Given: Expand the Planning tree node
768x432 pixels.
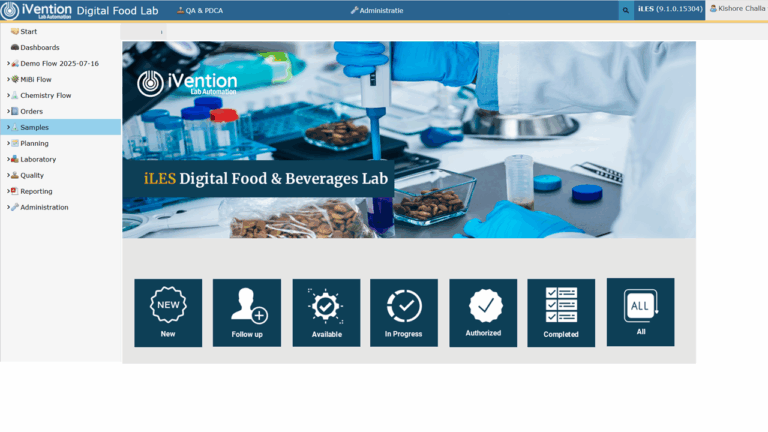Looking at the screenshot, I should [8, 144].
